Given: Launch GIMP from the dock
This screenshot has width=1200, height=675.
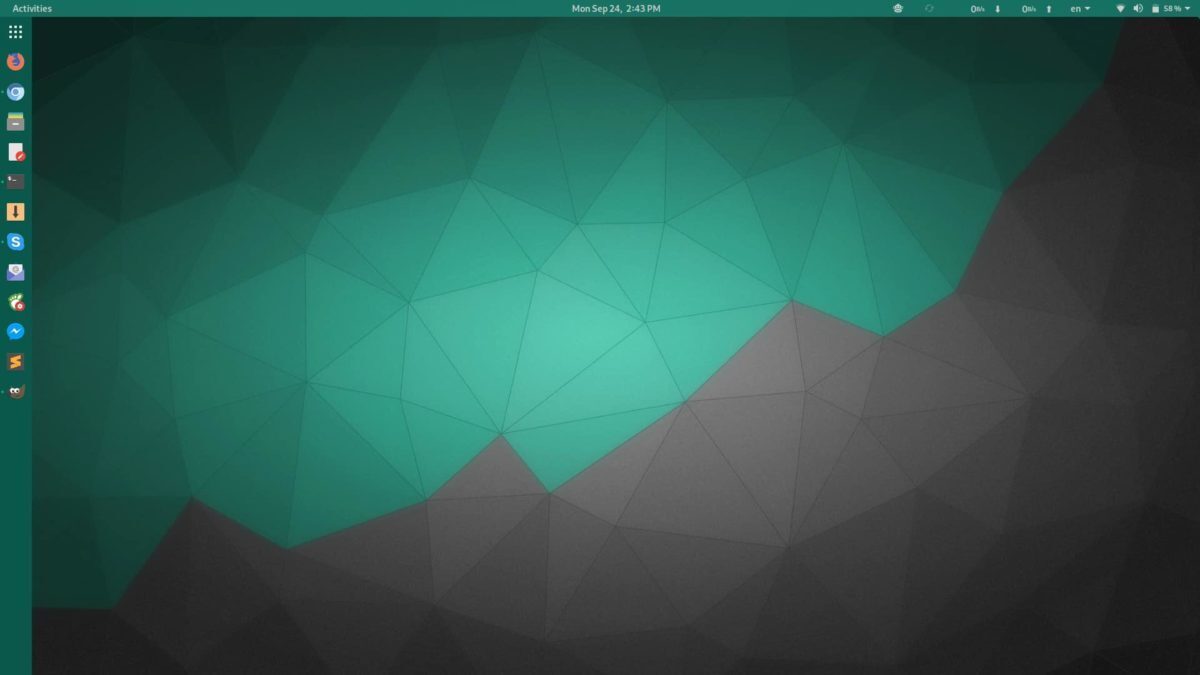Looking at the screenshot, I should (x=15, y=392).
